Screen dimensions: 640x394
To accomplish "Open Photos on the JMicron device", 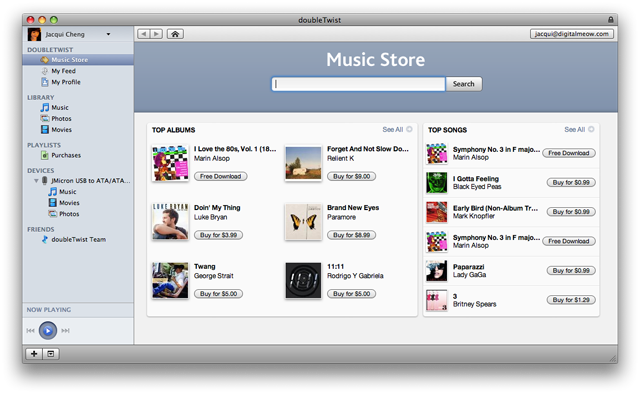I will (69, 214).
